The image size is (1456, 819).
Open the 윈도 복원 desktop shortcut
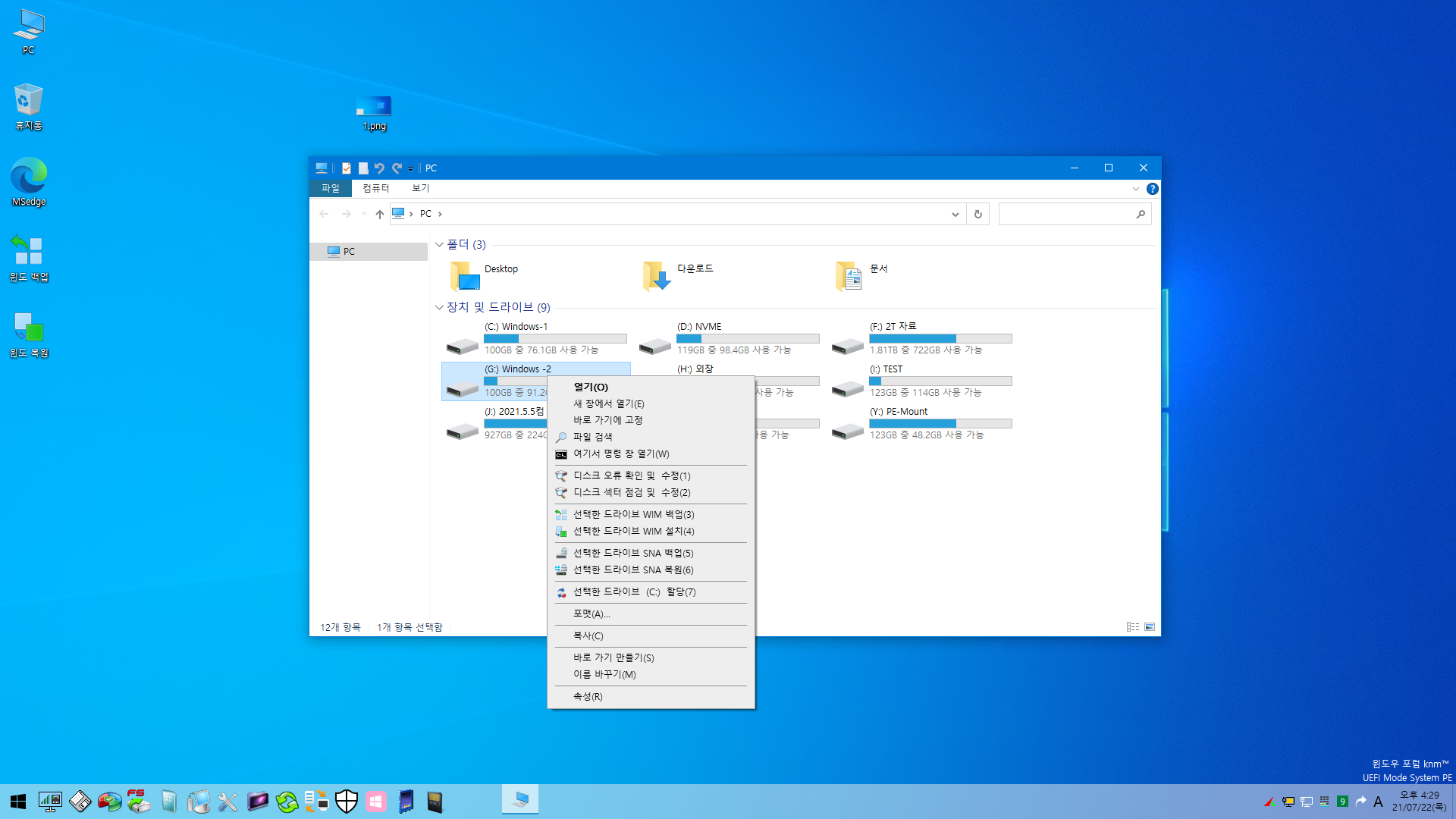tap(29, 334)
